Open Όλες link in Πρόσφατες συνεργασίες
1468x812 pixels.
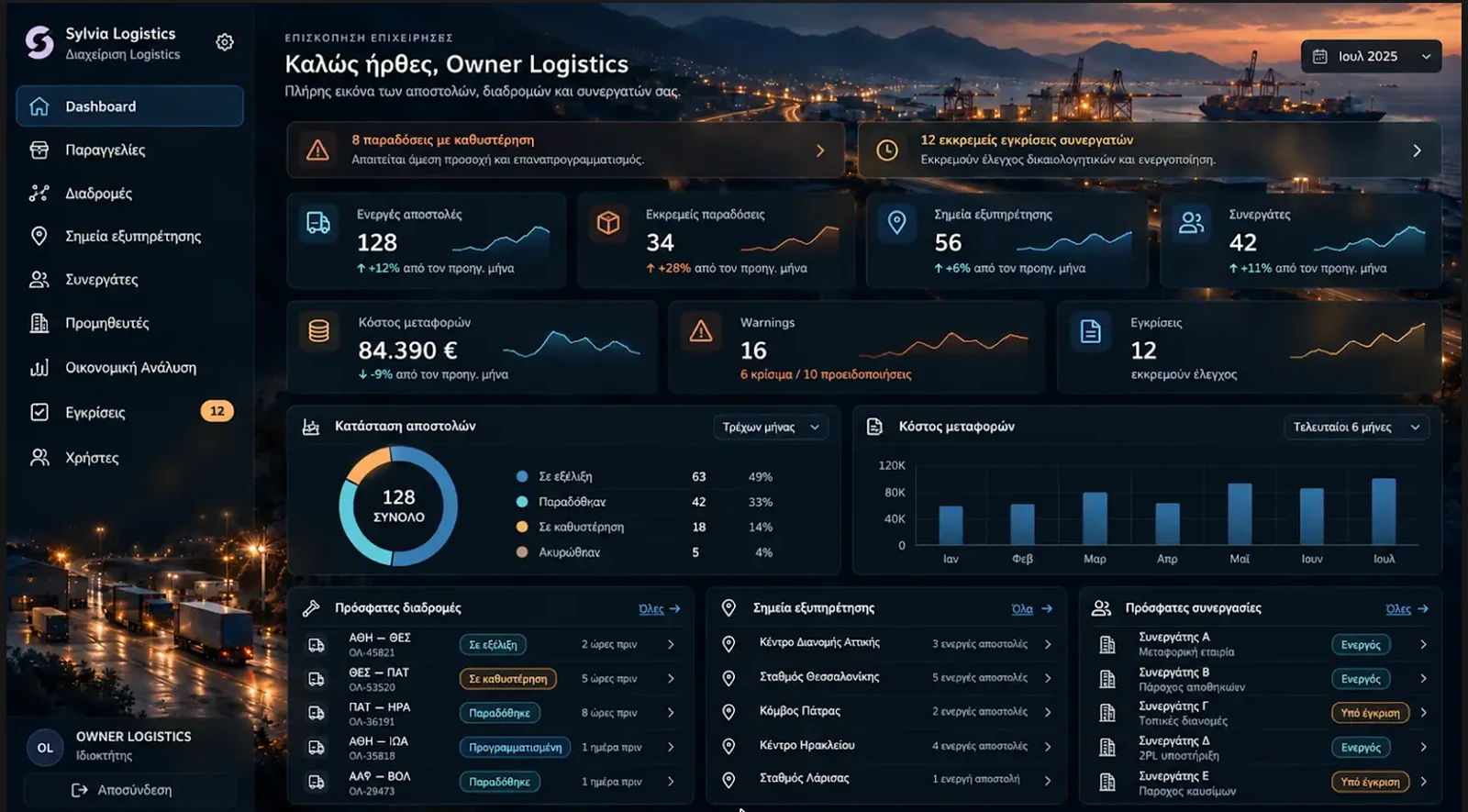pos(1407,609)
